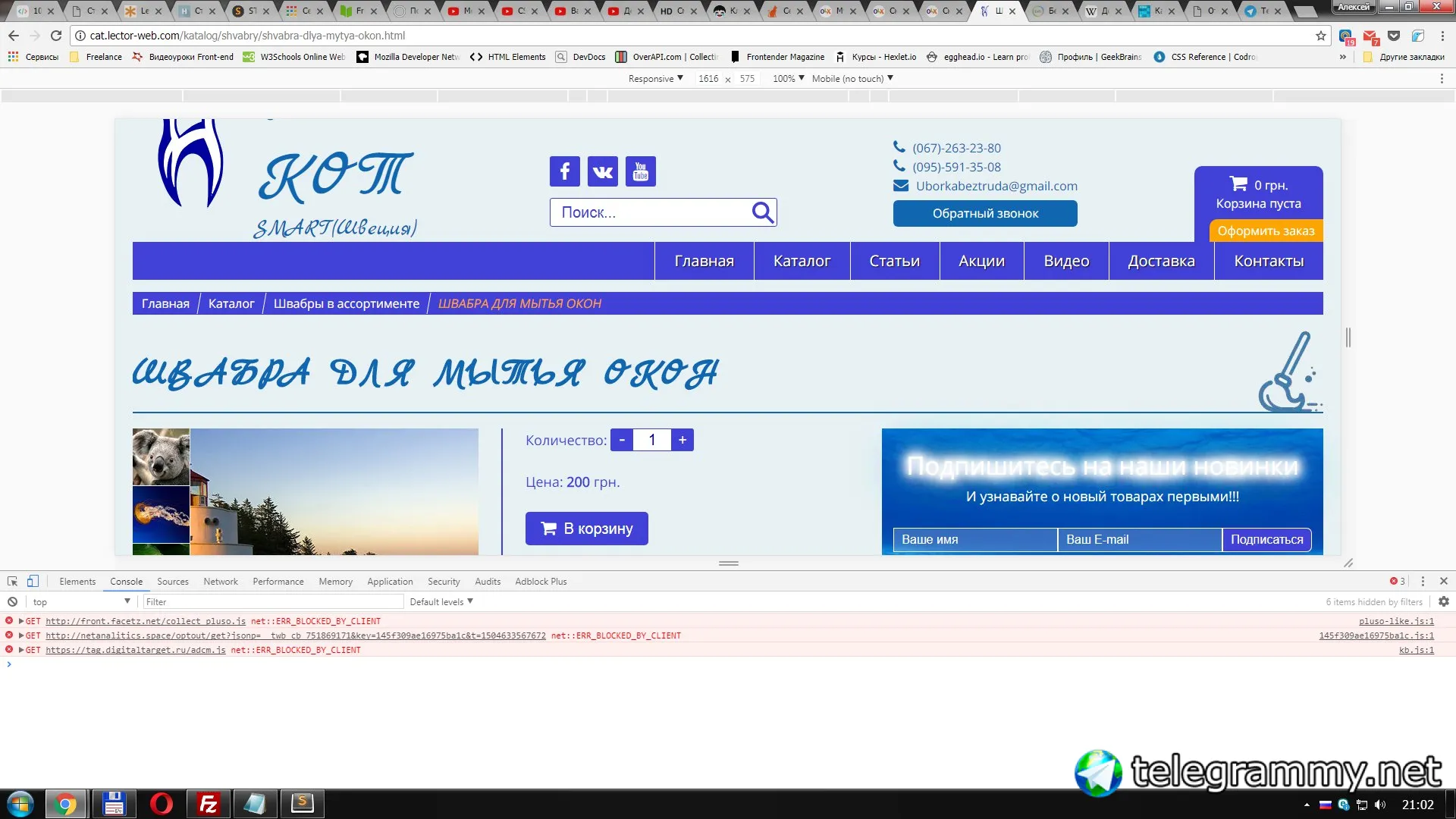Clear console with the ban icon
Image resolution: width=1456 pixels, height=819 pixels.
point(12,601)
